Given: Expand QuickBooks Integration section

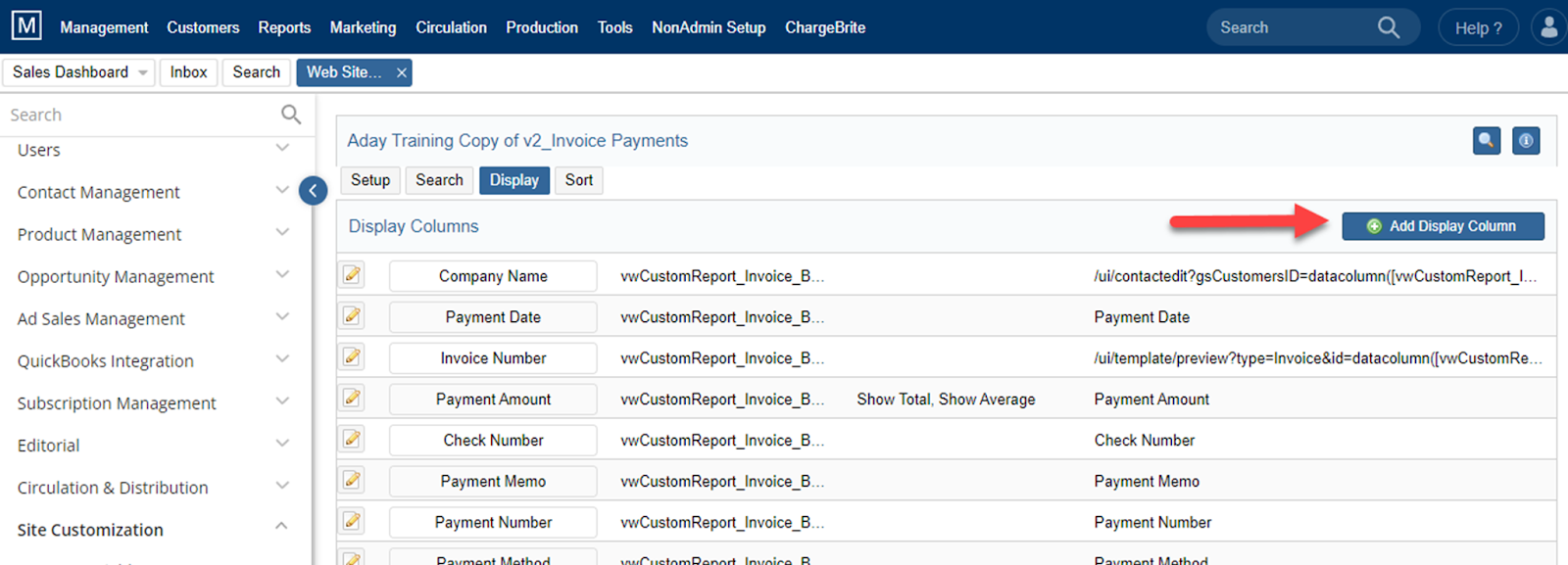Looking at the screenshot, I should point(282,359).
